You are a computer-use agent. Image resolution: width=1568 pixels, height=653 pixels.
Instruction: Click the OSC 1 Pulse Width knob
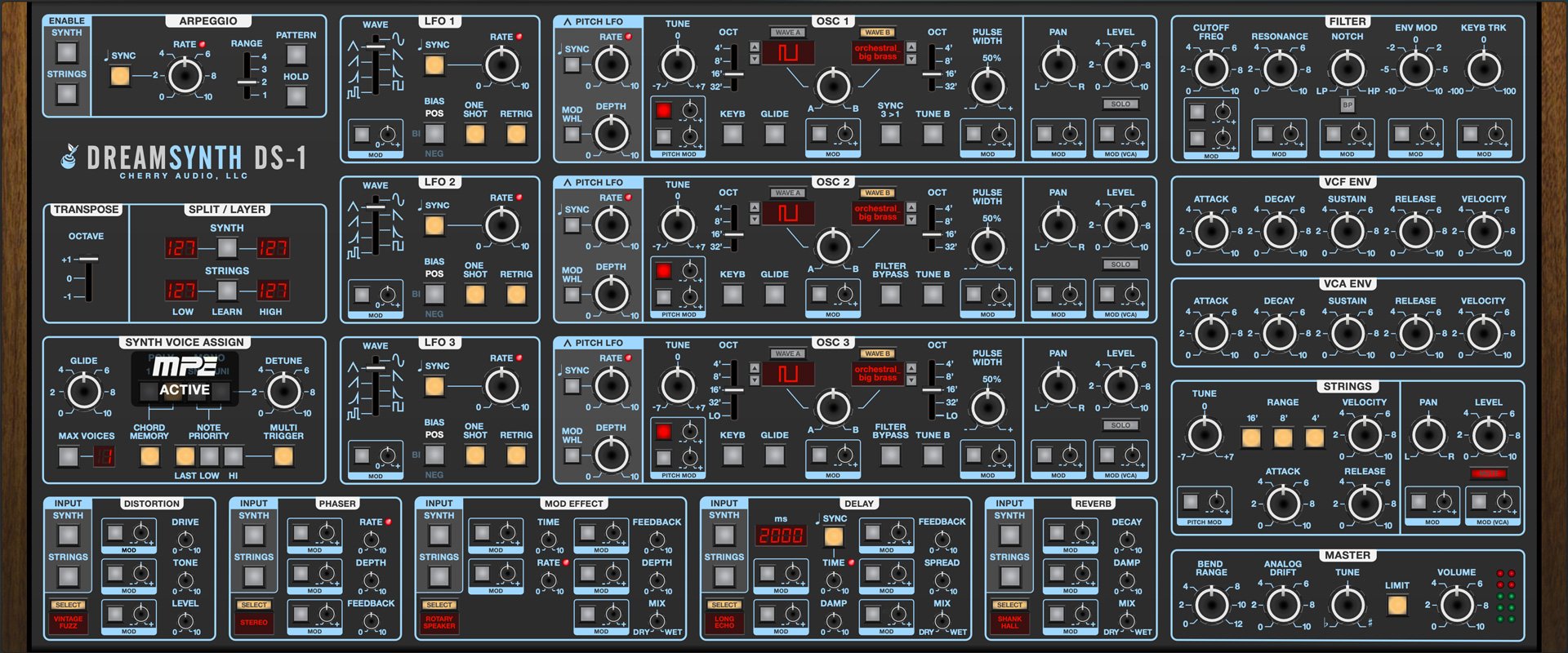(987, 85)
